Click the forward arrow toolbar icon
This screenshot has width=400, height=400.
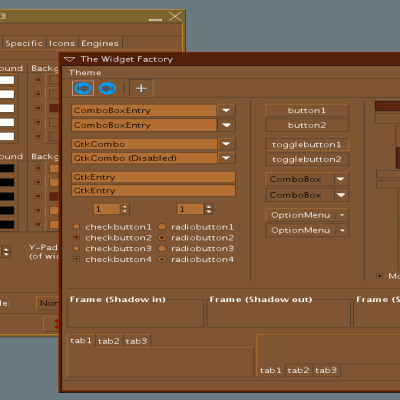pyautogui.click(x=107, y=88)
